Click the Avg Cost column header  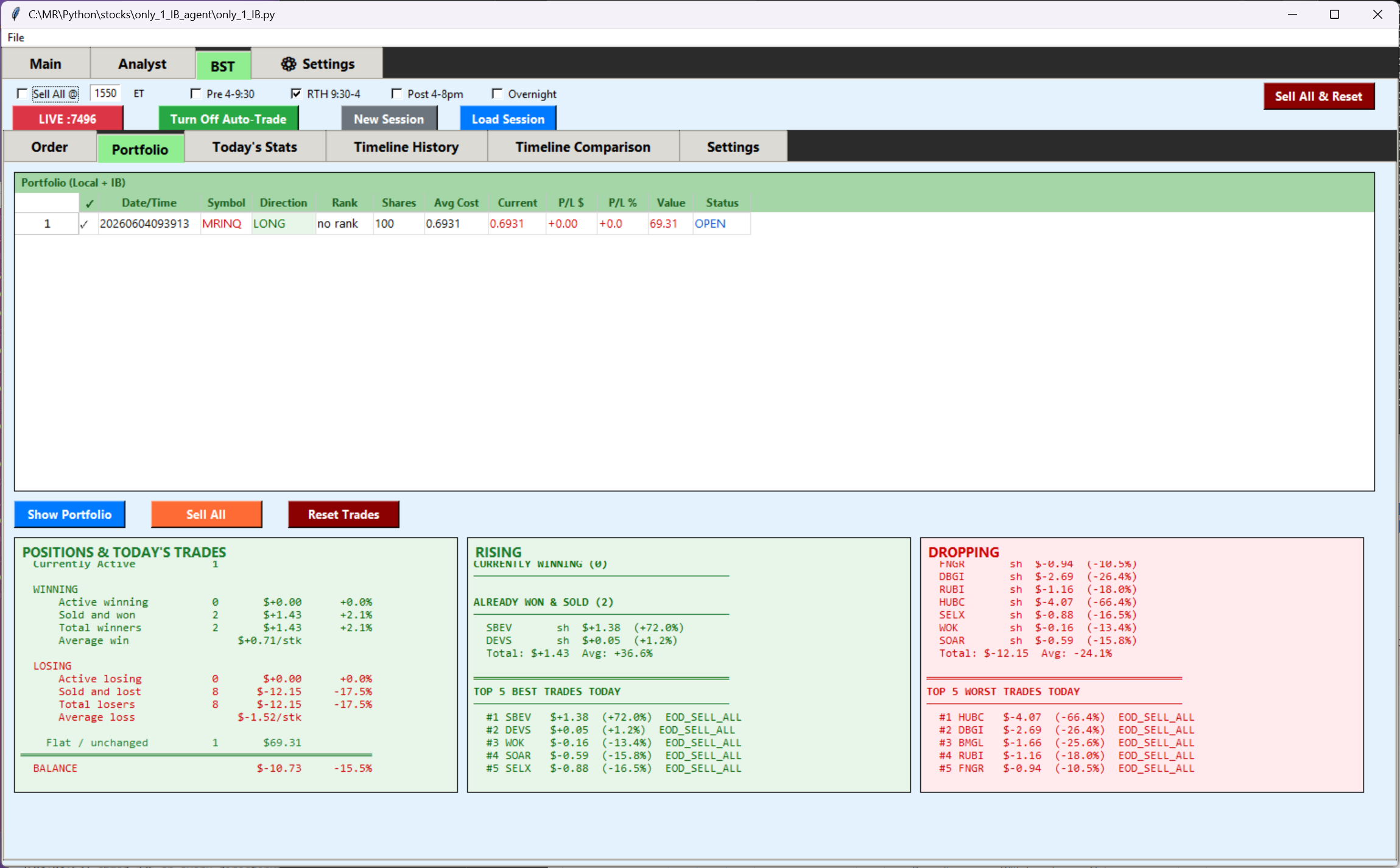tap(456, 203)
